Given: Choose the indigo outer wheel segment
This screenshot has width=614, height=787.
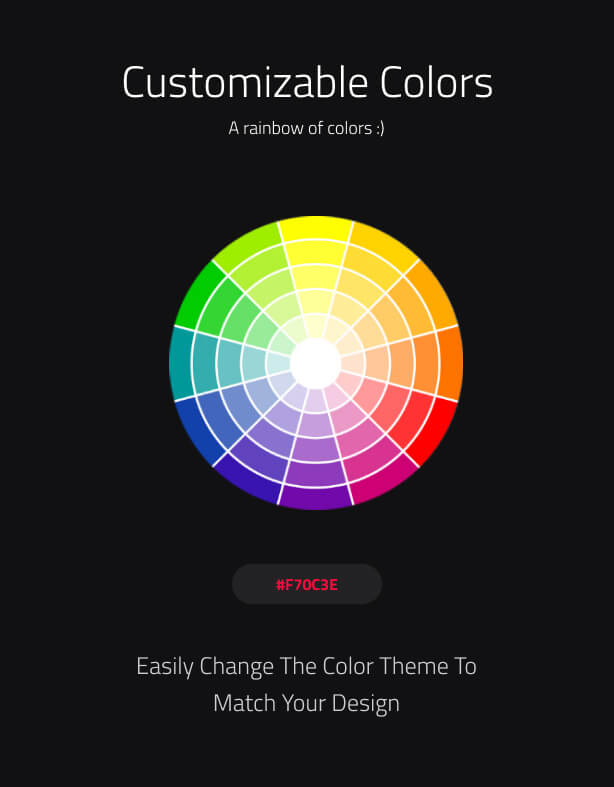Looking at the screenshot, I should (247, 482).
